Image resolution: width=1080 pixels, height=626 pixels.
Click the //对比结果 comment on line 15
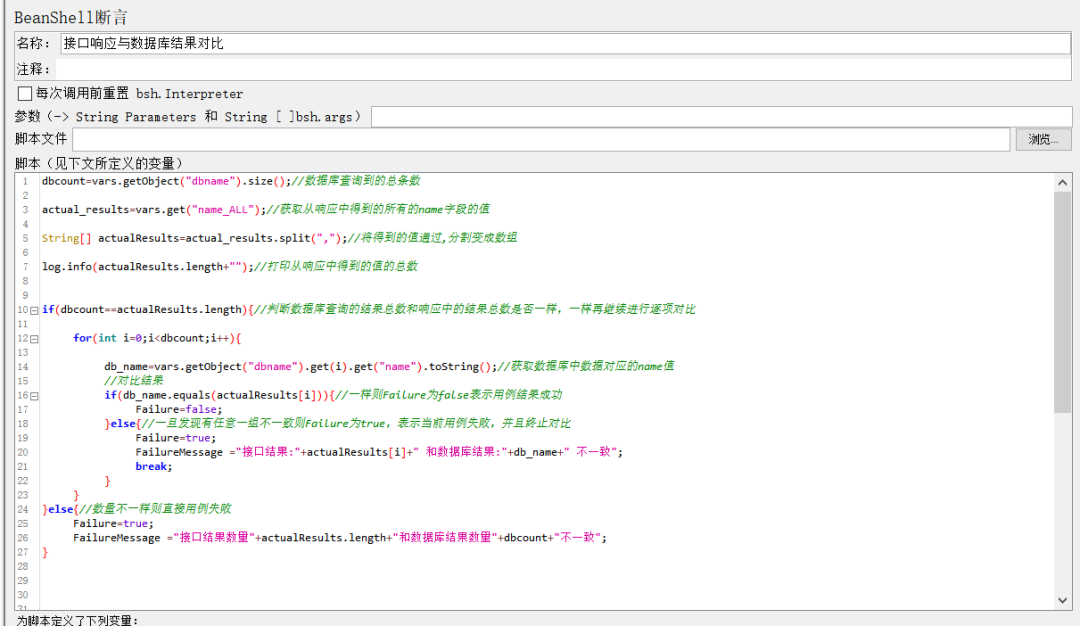134,381
